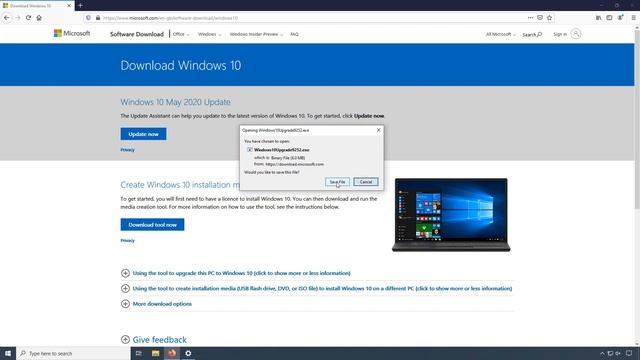The image size is (640, 360).
Task: Click Sign in link
Action: [560, 34]
